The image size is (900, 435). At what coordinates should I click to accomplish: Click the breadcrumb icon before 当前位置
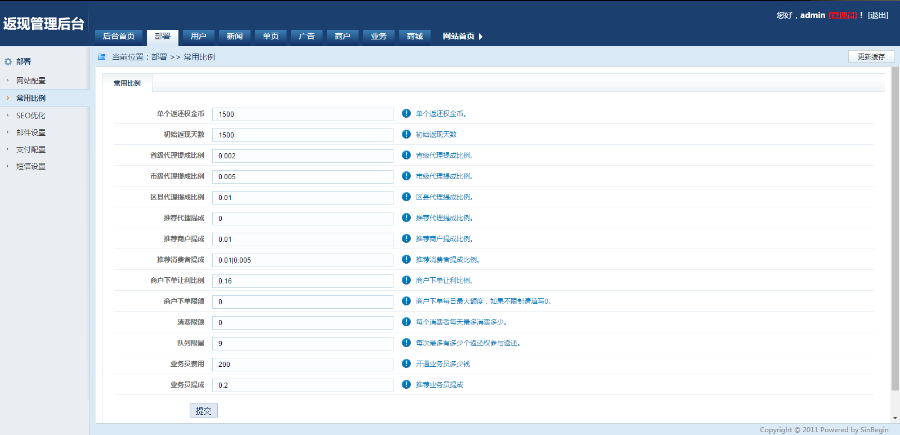[x=102, y=57]
